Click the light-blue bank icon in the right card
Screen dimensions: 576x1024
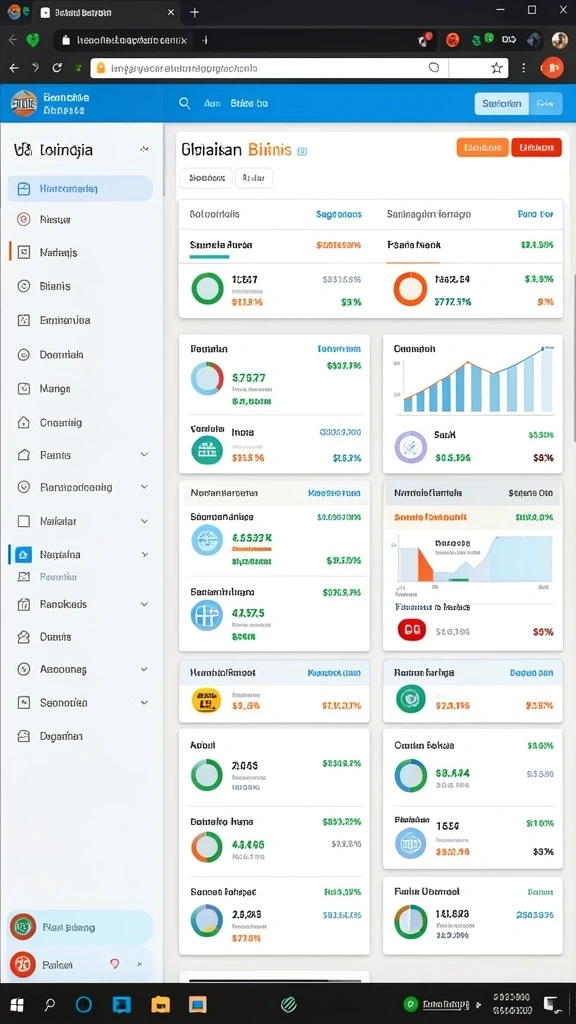pyautogui.click(x=411, y=843)
